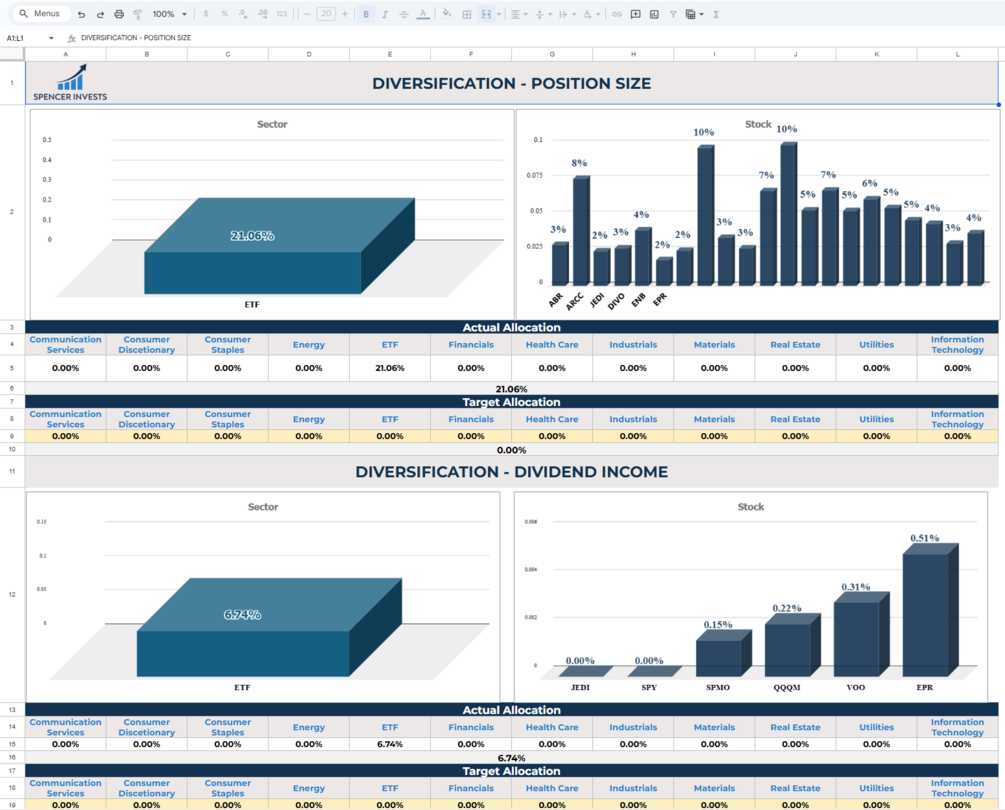Open the Menus search box
The image size is (1005, 810).
40,13
